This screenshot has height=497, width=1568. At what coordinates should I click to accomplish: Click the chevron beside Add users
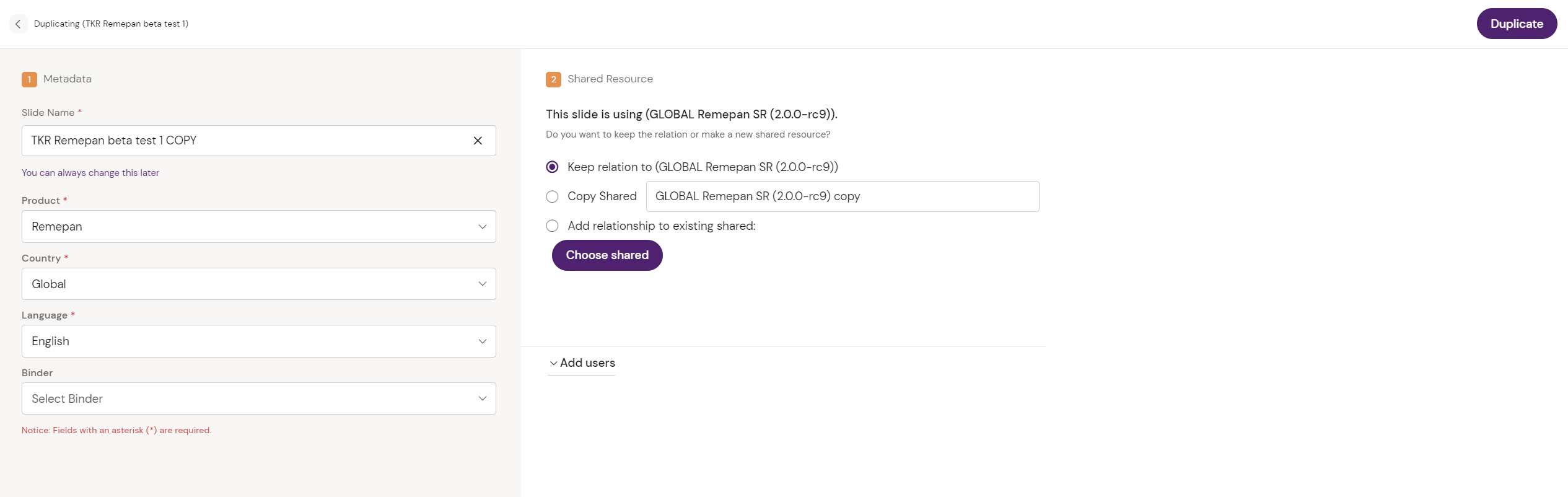(553, 364)
